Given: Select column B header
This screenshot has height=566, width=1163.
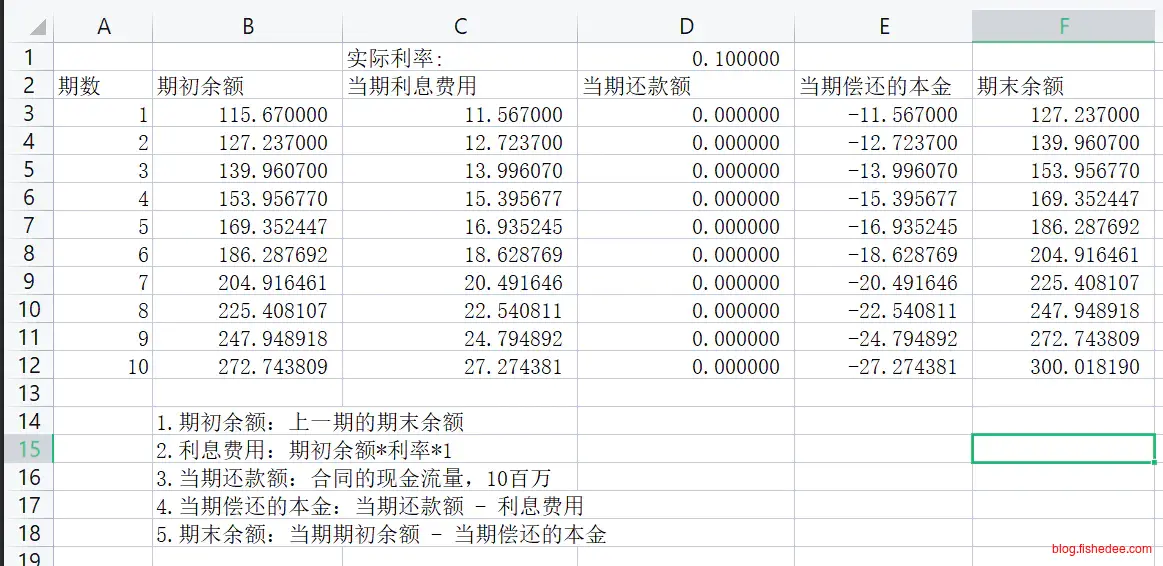Looking at the screenshot, I should 247,27.
